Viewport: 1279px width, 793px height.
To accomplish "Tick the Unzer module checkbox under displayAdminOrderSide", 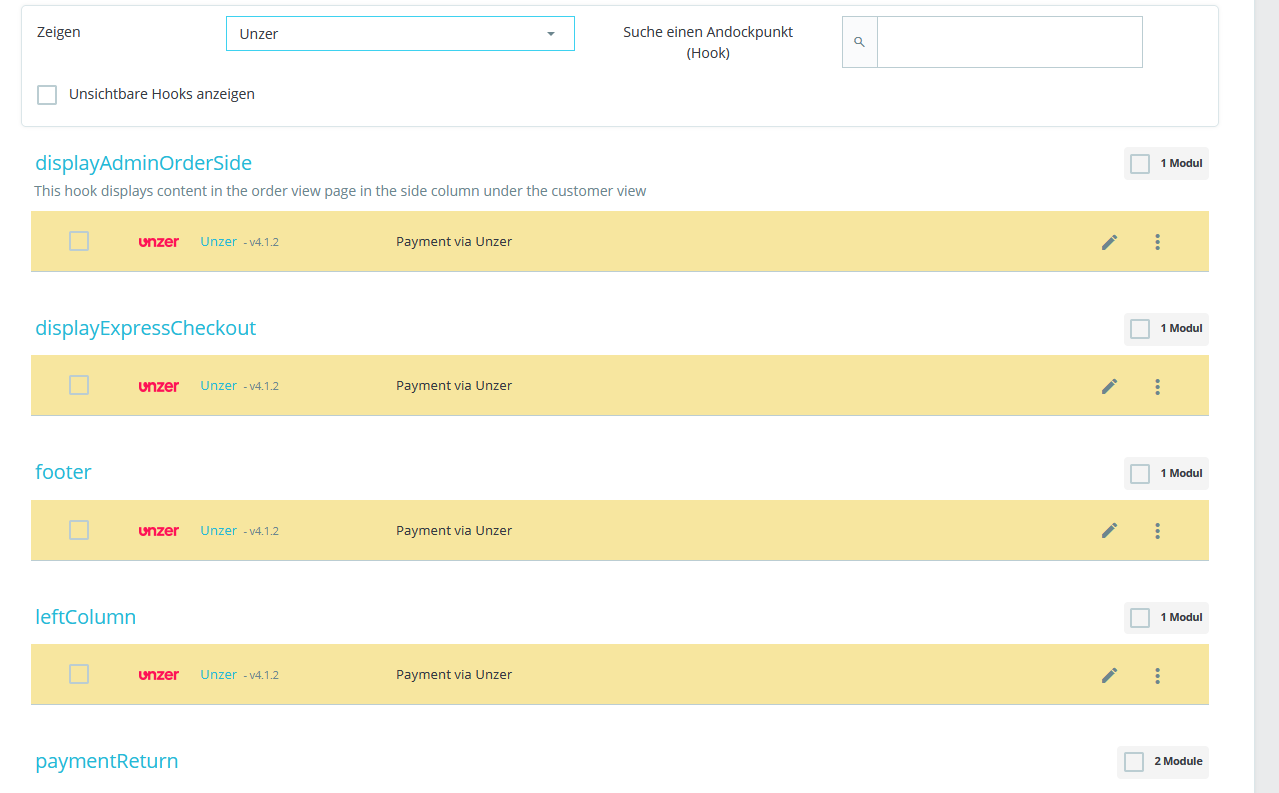I will click(79, 241).
